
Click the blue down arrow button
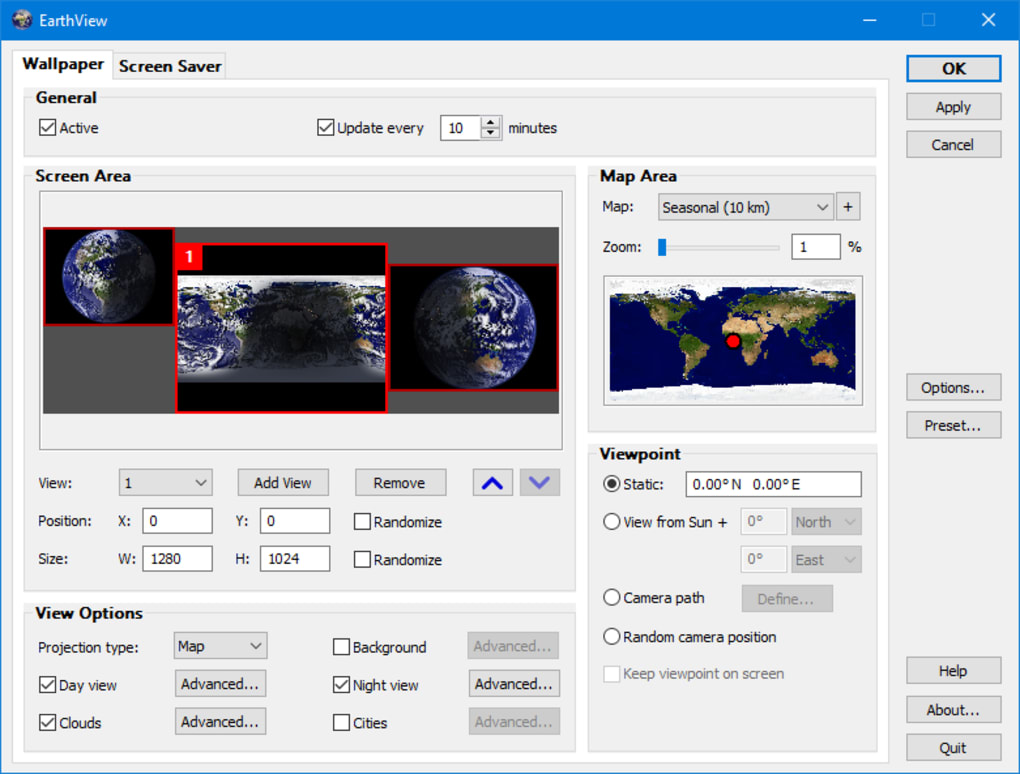tap(540, 483)
